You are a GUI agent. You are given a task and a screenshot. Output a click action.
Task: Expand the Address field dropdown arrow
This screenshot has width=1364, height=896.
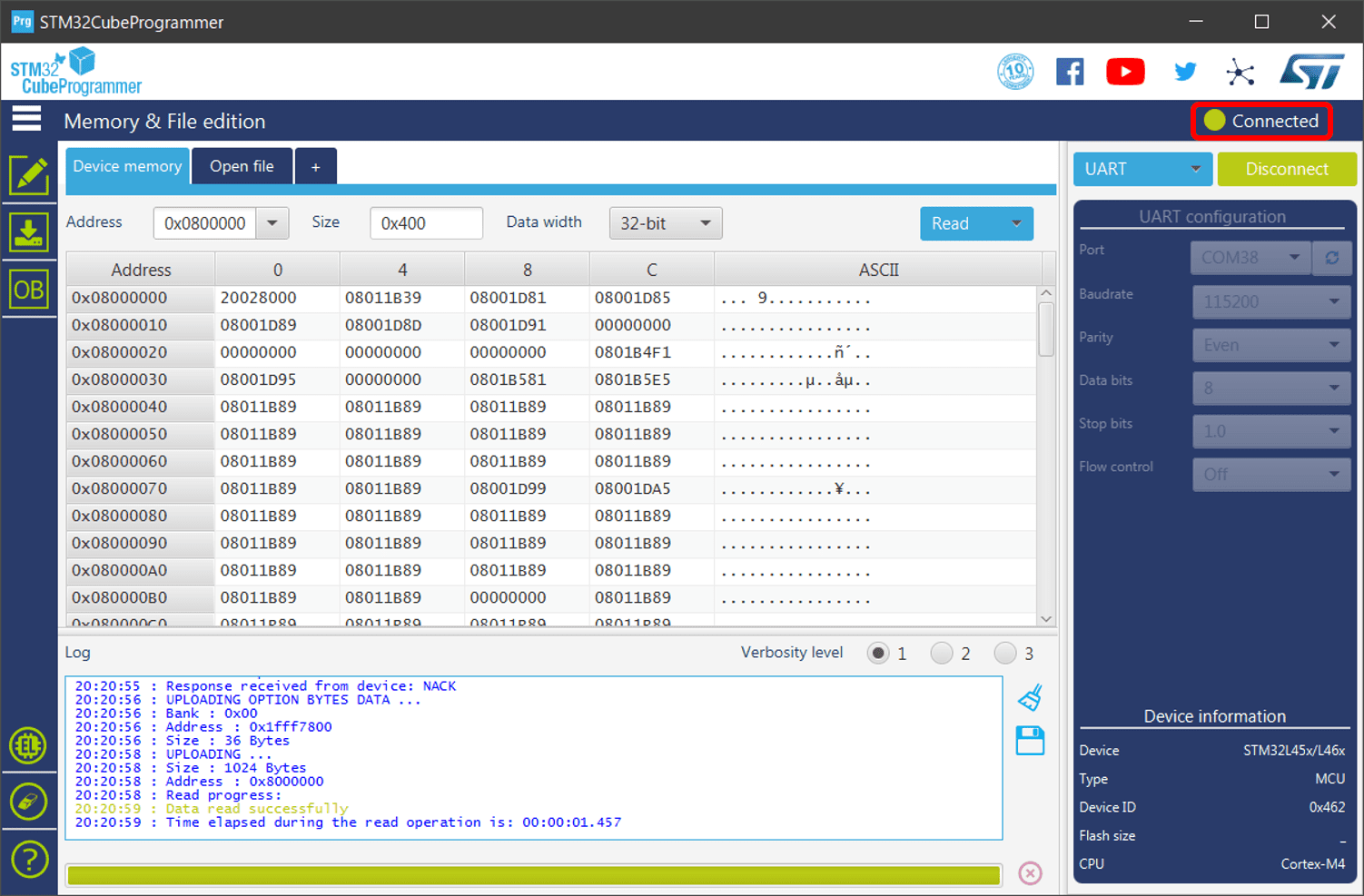(272, 223)
